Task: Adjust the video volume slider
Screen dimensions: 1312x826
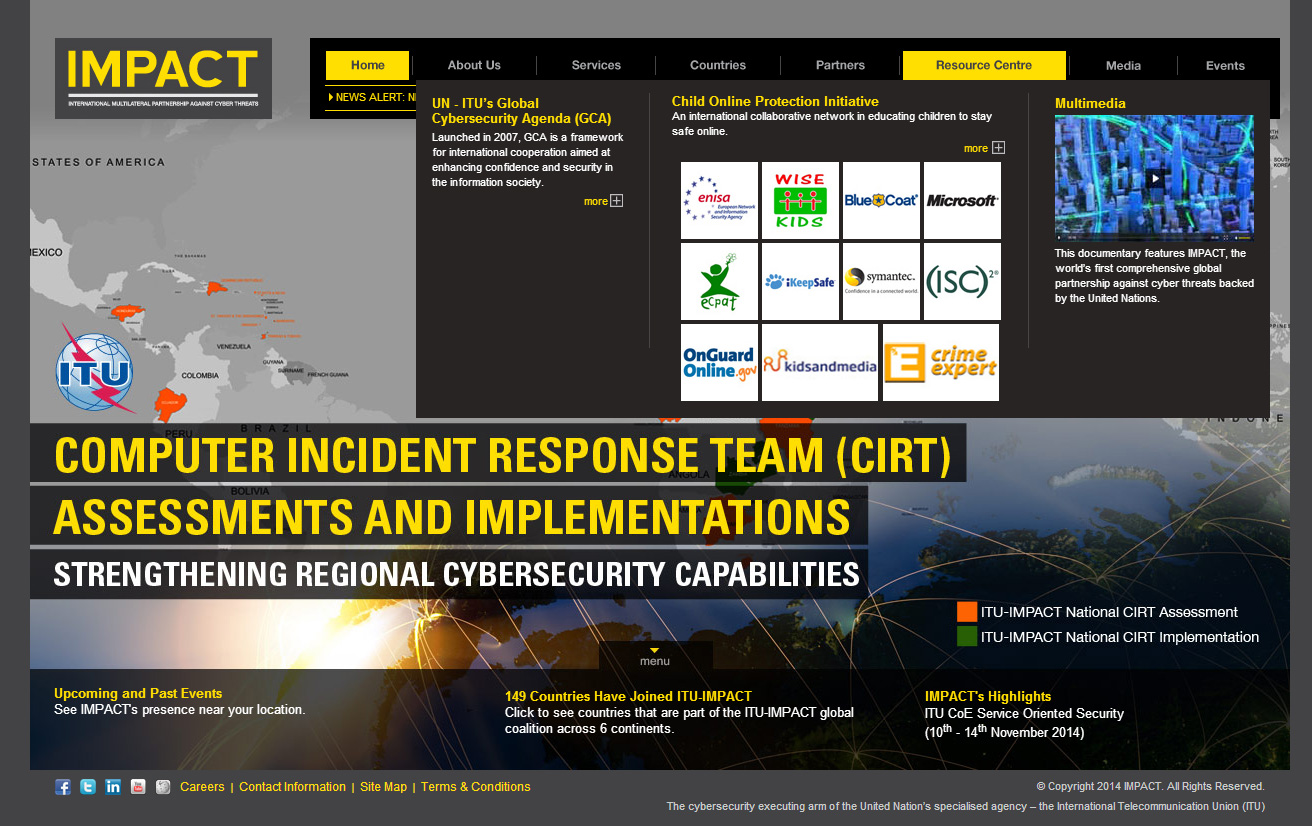Action: pyautogui.click(x=1245, y=238)
